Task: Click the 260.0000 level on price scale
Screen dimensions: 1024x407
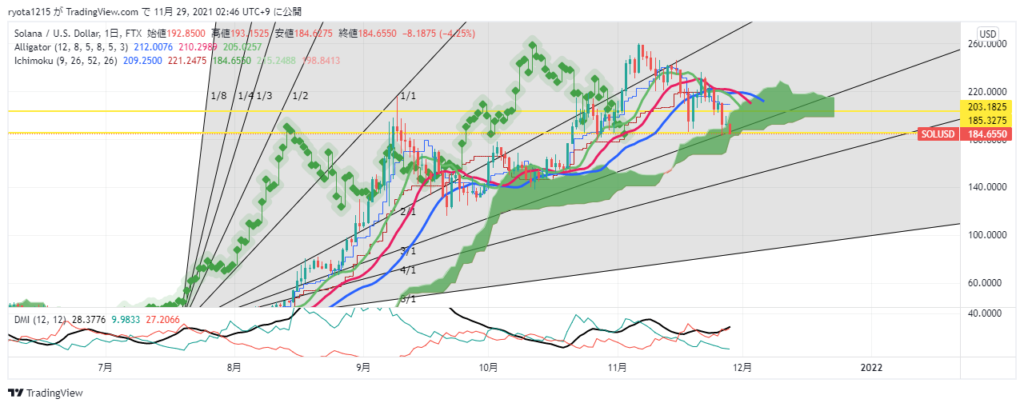Action: [x=987, y=45]
